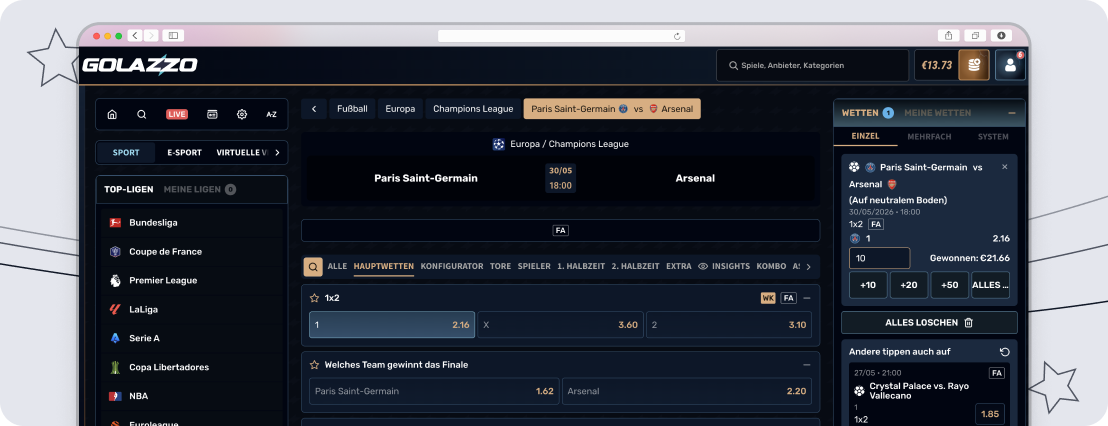Select the 1. HALBZEIT market tab
1108x426 pixels.
[581, 266]
